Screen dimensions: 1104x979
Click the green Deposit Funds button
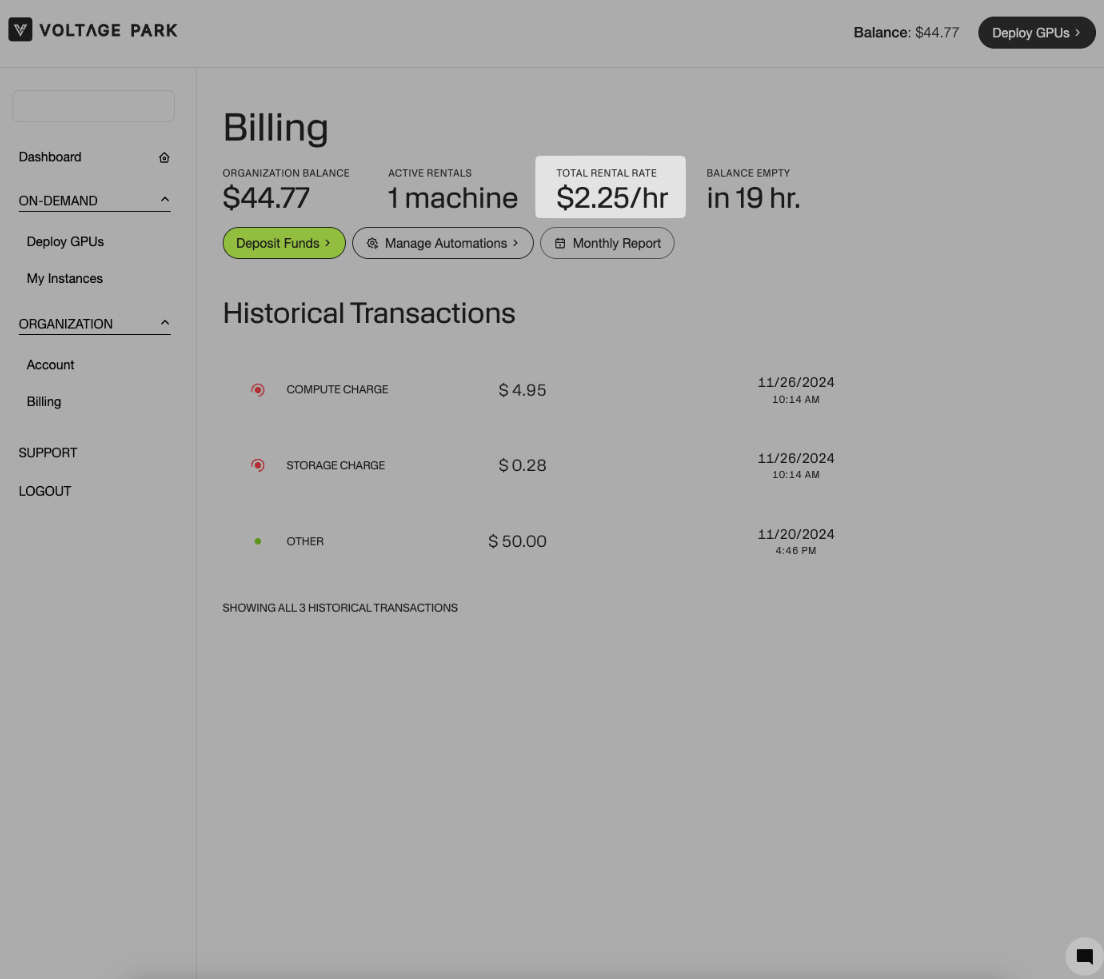tap(283, 243)
